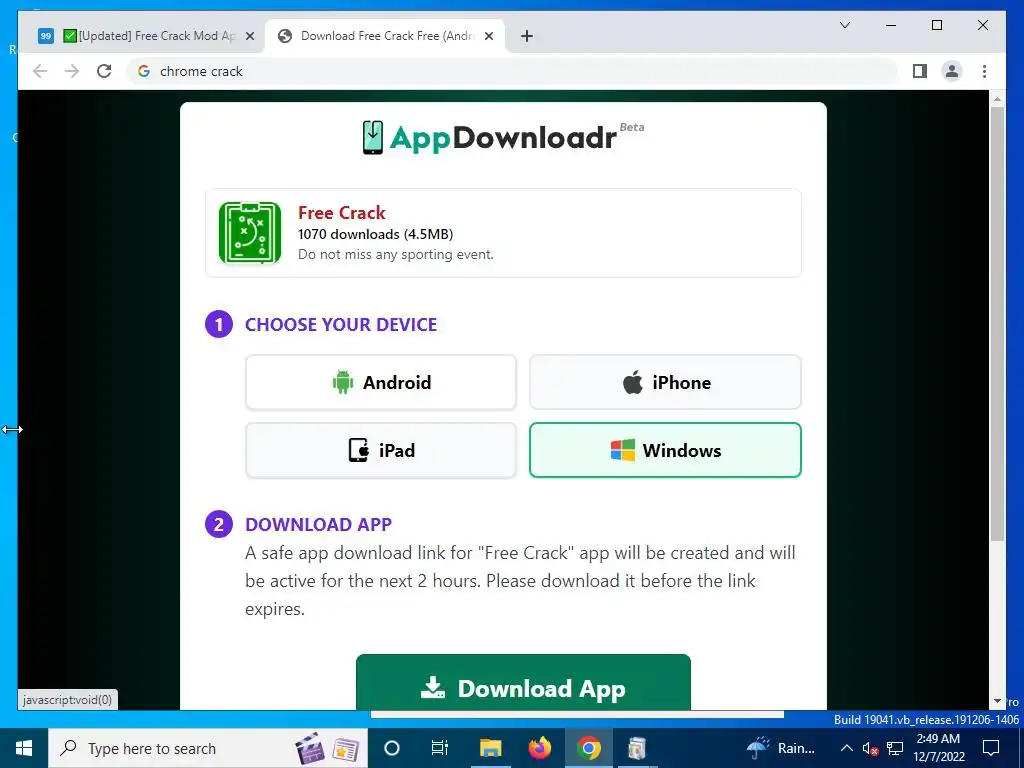Click the clapperboard icon in search box
The width and height of the screenshot is (1024, 768).
(x=310, y=748)
